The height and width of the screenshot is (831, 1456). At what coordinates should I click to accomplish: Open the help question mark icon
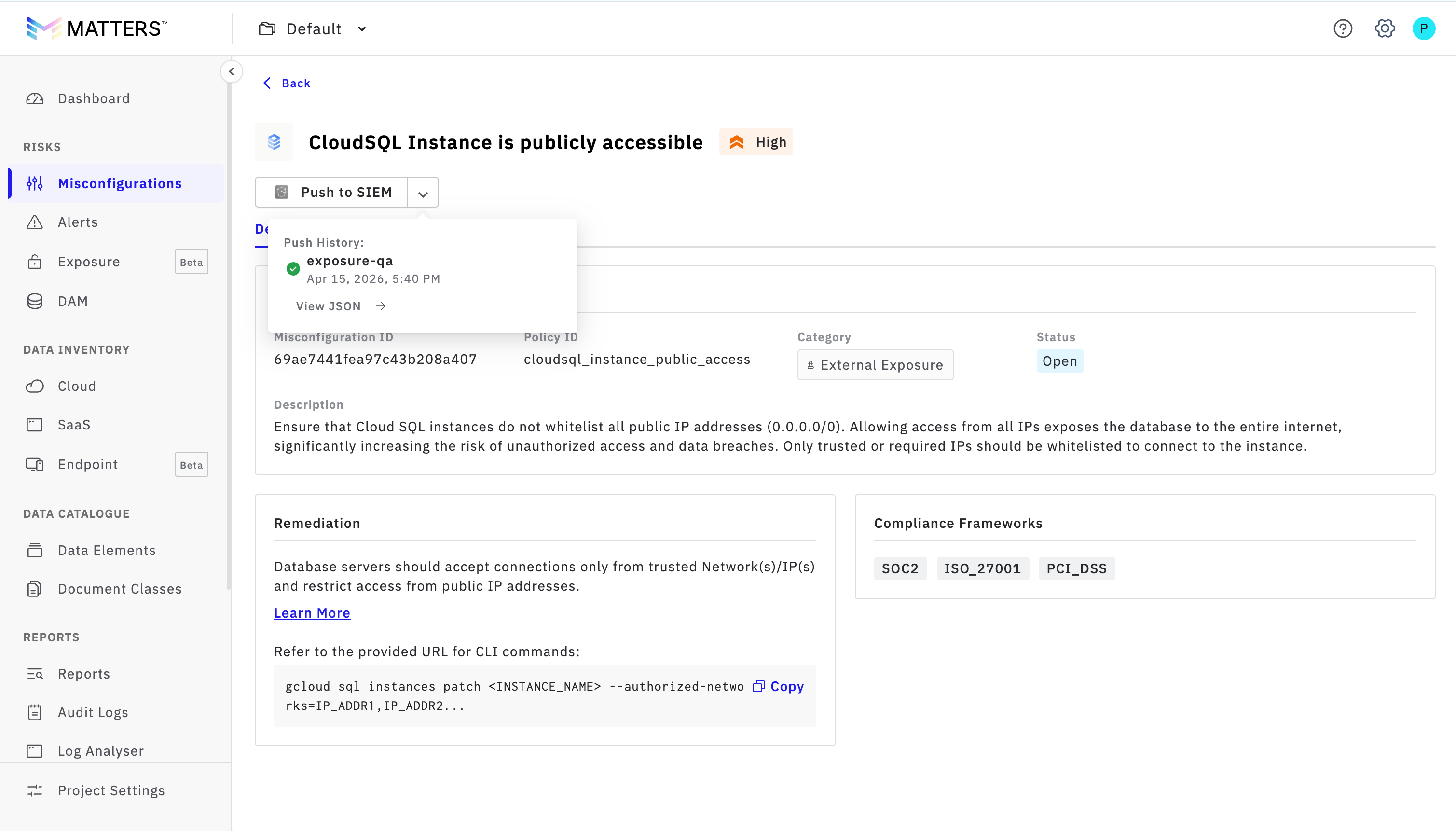pos(1343,28)
